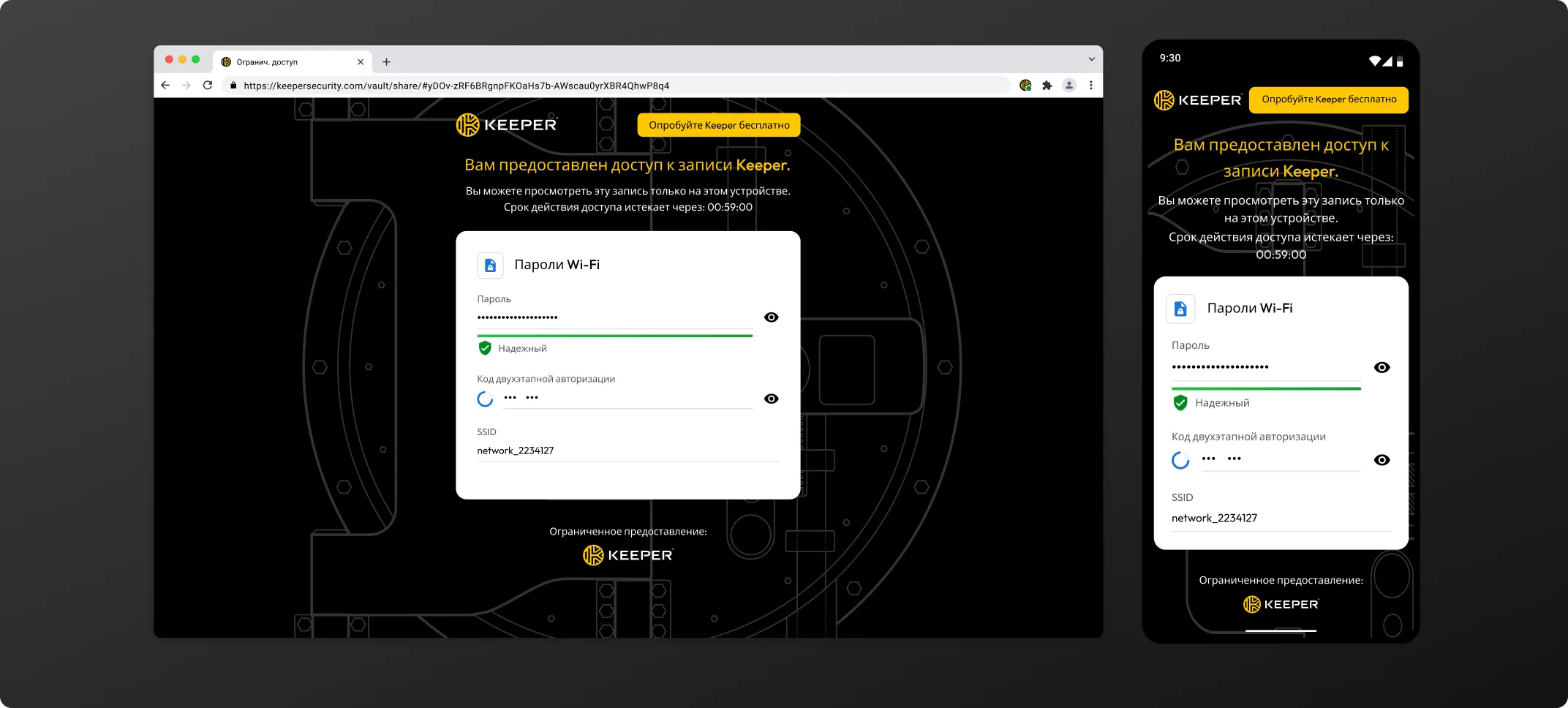Tap the 9:30 clock on mobile

[1170, 58]
